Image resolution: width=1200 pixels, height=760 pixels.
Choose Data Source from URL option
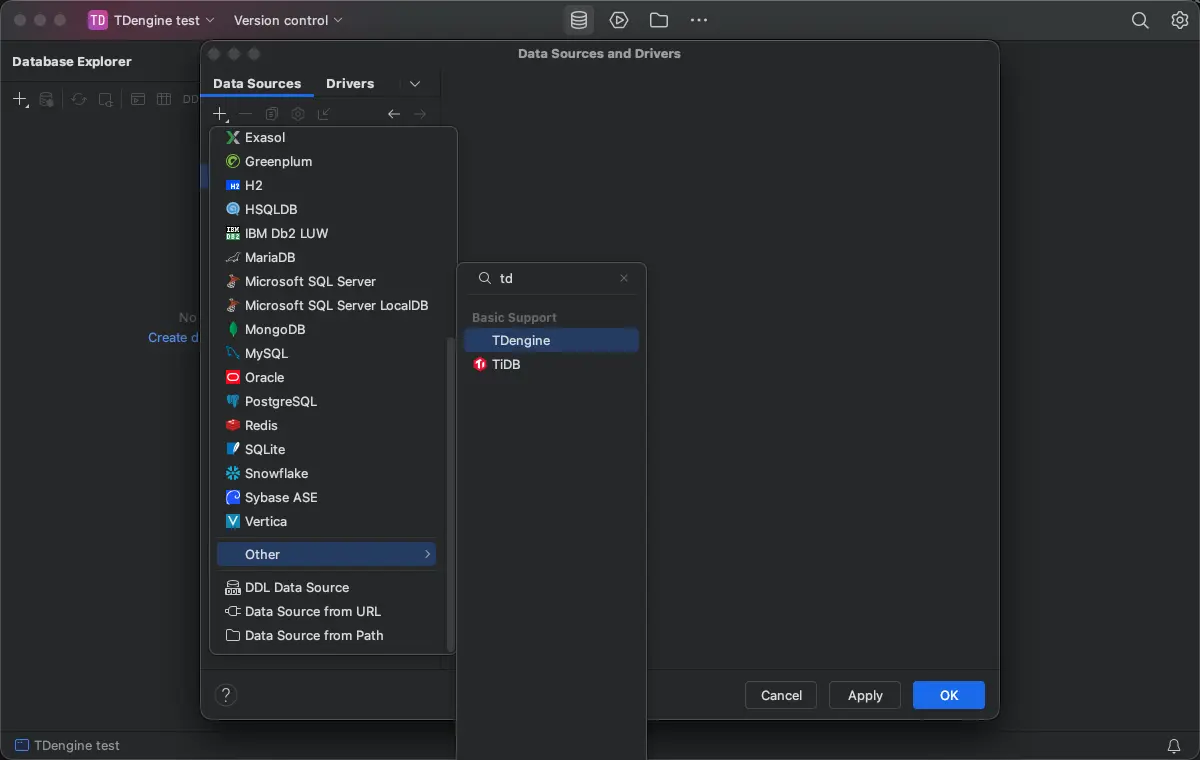tap(326, 611)
